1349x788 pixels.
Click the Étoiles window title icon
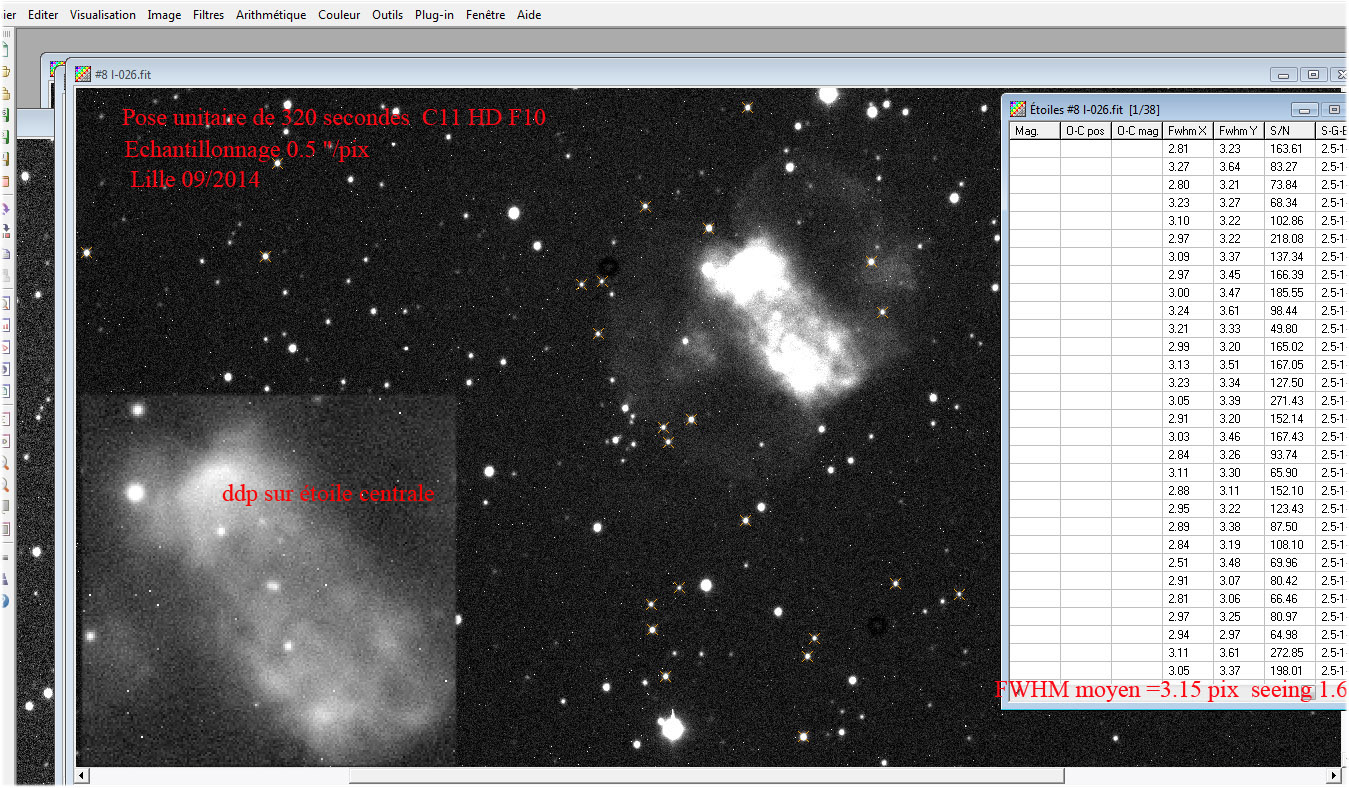tap(1017, 109)
